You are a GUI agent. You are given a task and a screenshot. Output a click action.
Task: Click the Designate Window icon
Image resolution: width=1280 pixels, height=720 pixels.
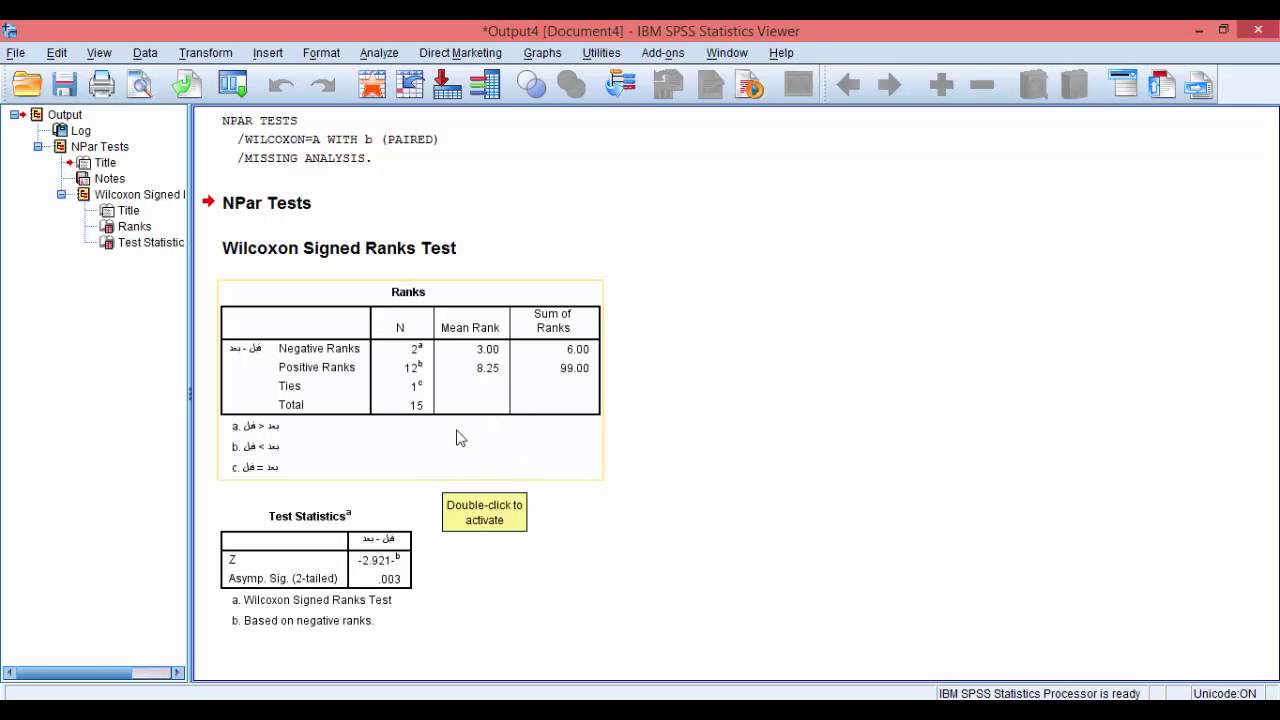(x=621, y=85)
